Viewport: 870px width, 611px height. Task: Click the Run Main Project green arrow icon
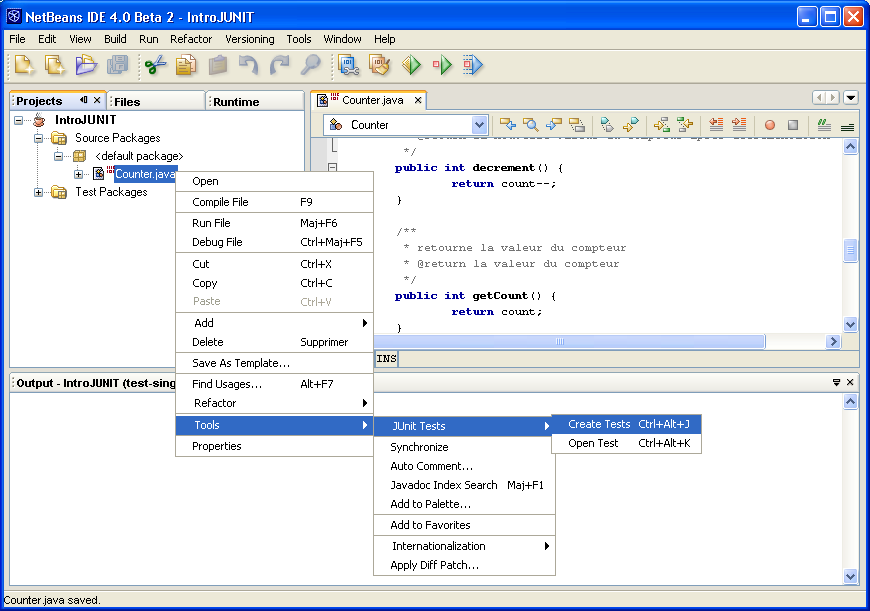click(x=411, y=65)
